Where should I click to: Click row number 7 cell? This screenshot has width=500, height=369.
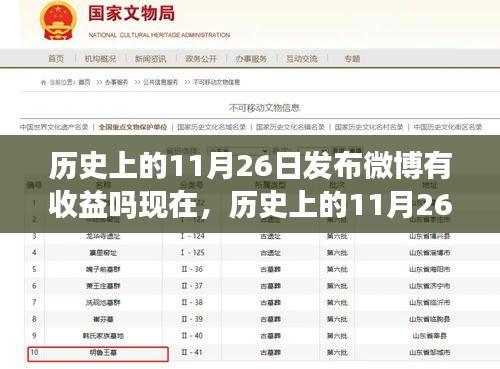tap(34, 303)
